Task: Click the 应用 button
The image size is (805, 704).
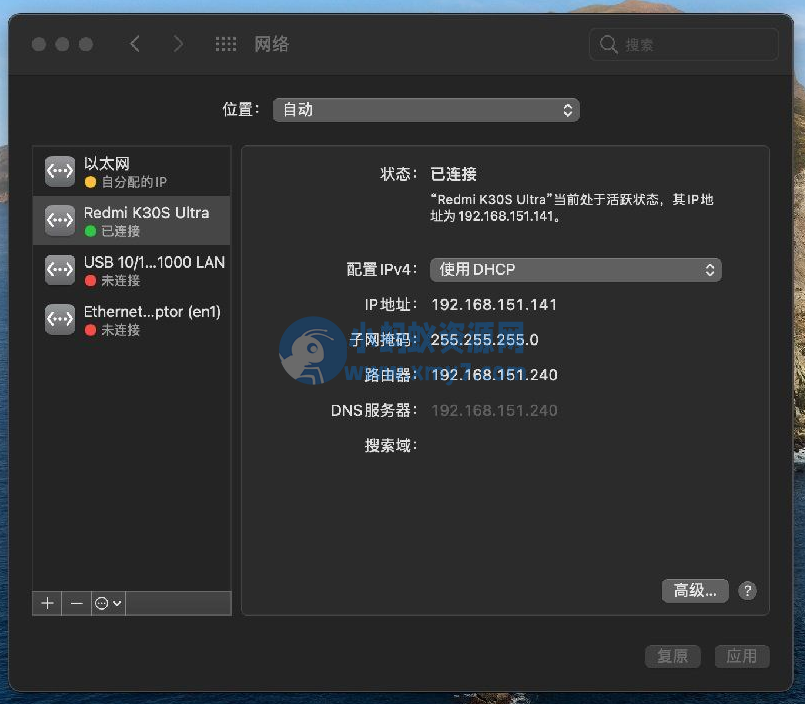Action: pos(742,656)
